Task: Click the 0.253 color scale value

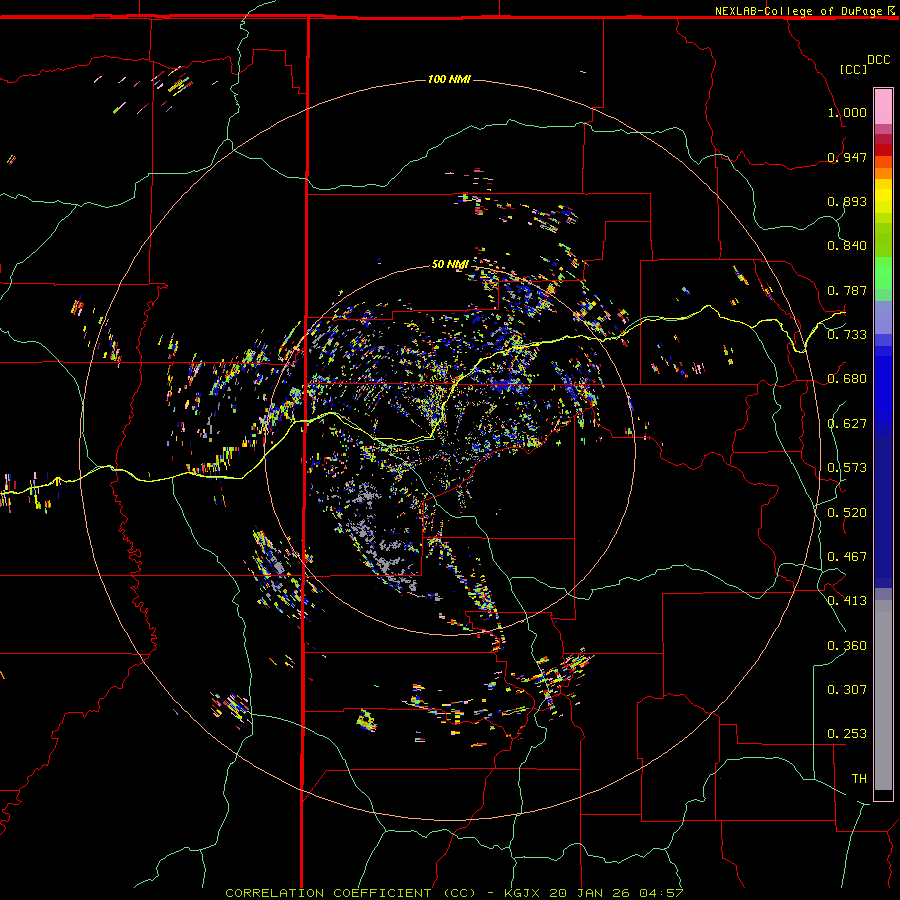Action: pos(847,734)
